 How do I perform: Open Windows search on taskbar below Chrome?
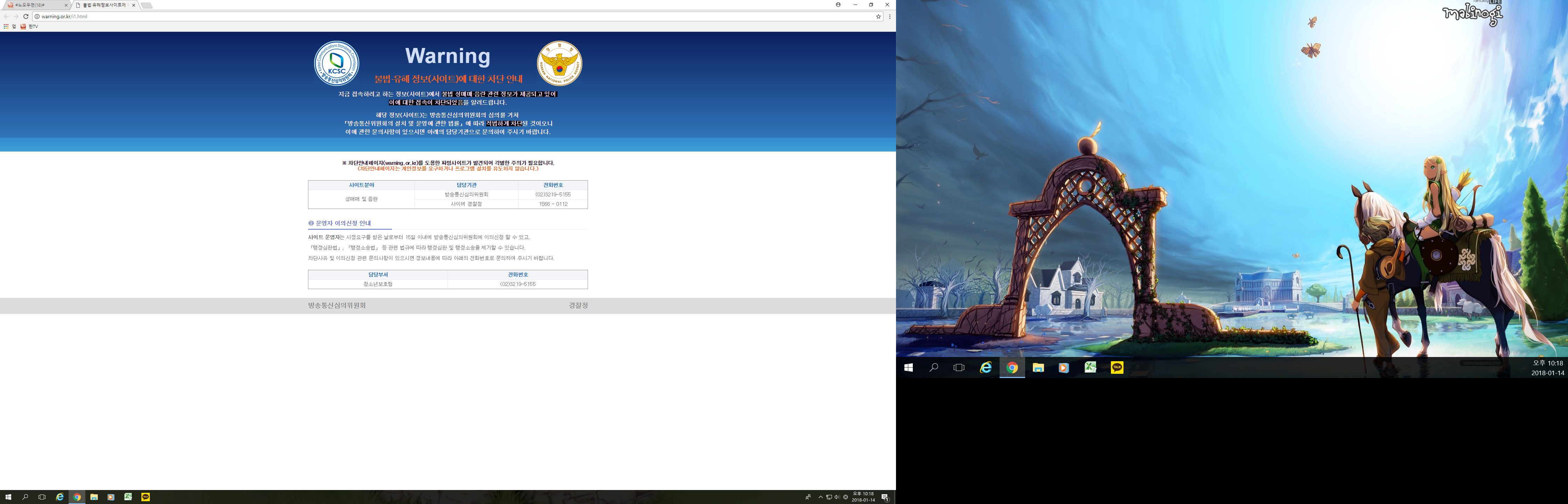tap(25, 497)
